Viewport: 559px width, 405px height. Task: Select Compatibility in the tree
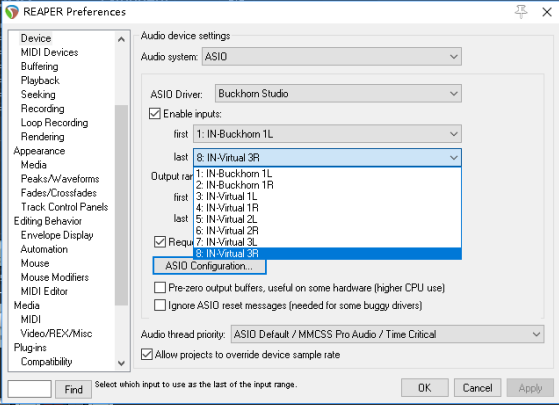[47, 362]
